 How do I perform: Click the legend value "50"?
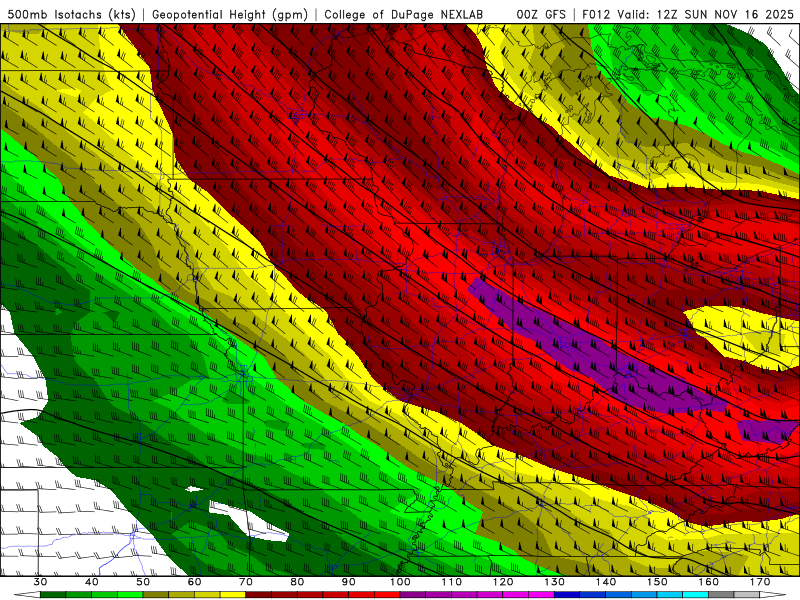(143, 582)
